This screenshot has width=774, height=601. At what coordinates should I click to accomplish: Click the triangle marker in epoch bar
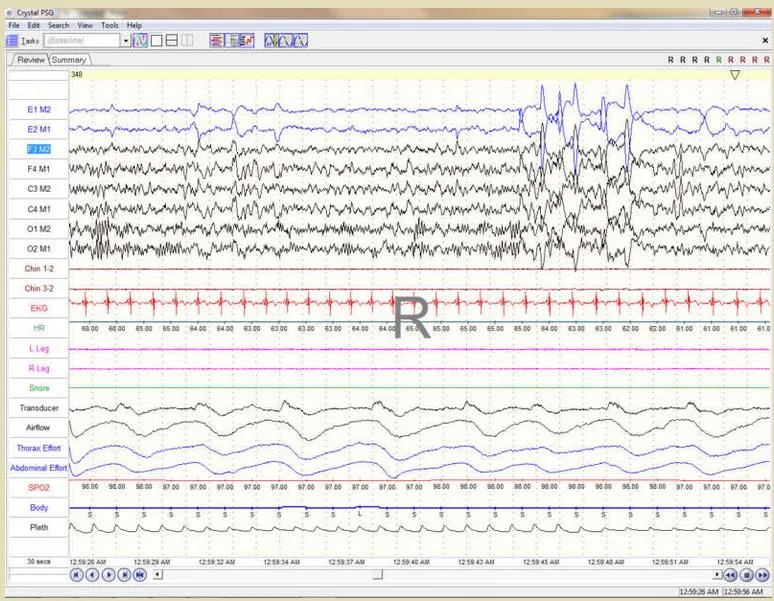tap(735, 75)
